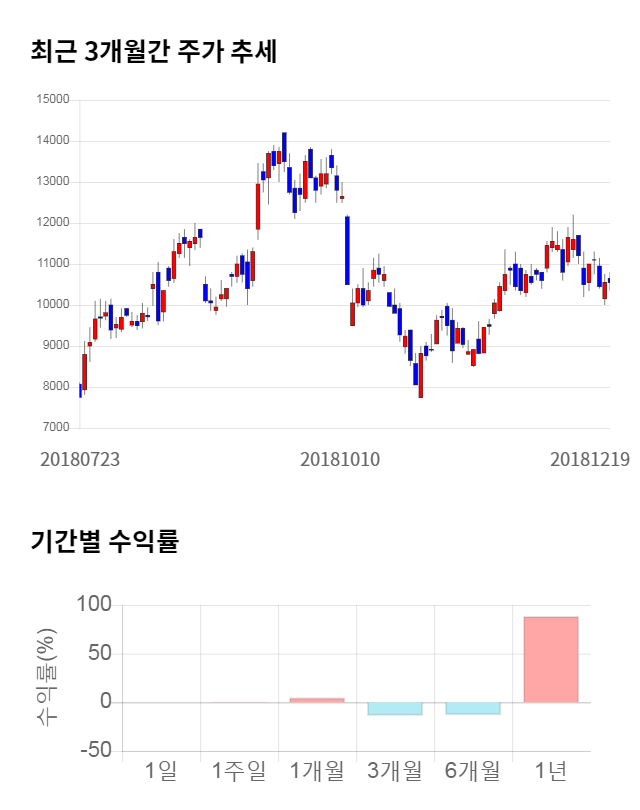
Task: Click the 7000 price axis label
Action: (x=55, y=428)
